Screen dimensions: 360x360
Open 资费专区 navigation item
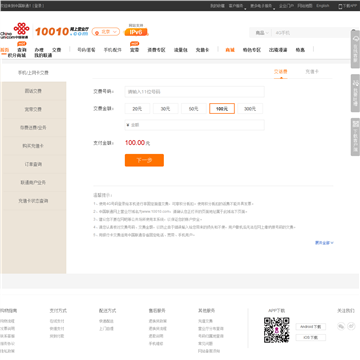(x=156, y=50)
